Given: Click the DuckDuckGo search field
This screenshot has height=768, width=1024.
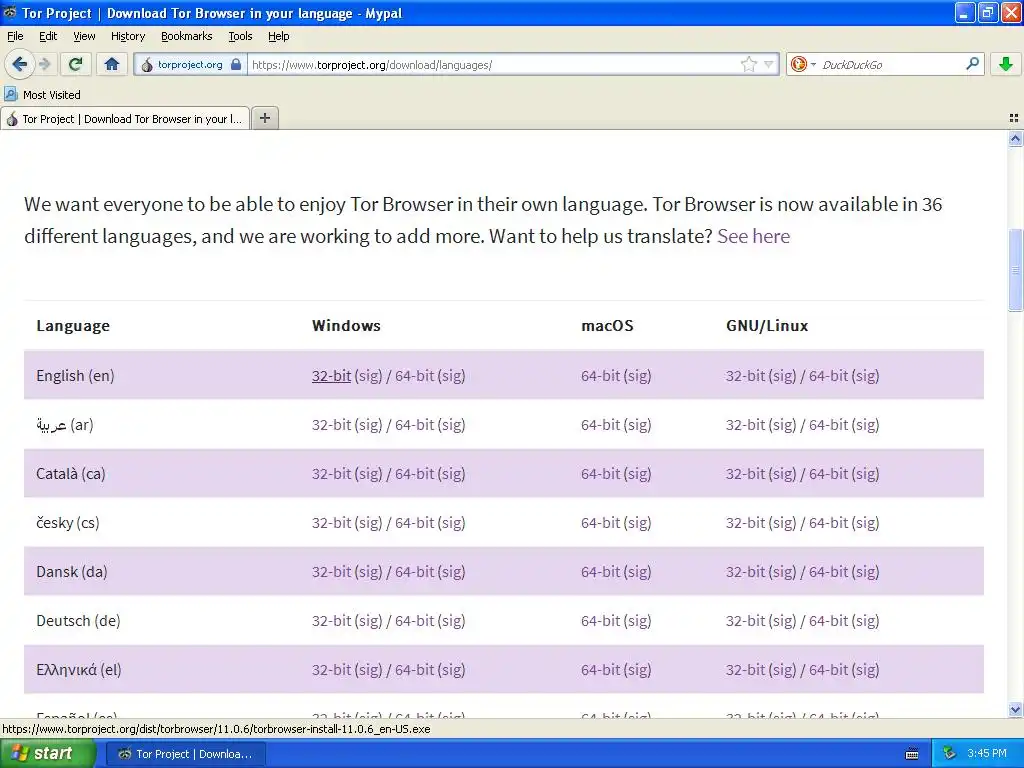Looking at the screenshot, I should pyautogui.click(x=891, y=65).
